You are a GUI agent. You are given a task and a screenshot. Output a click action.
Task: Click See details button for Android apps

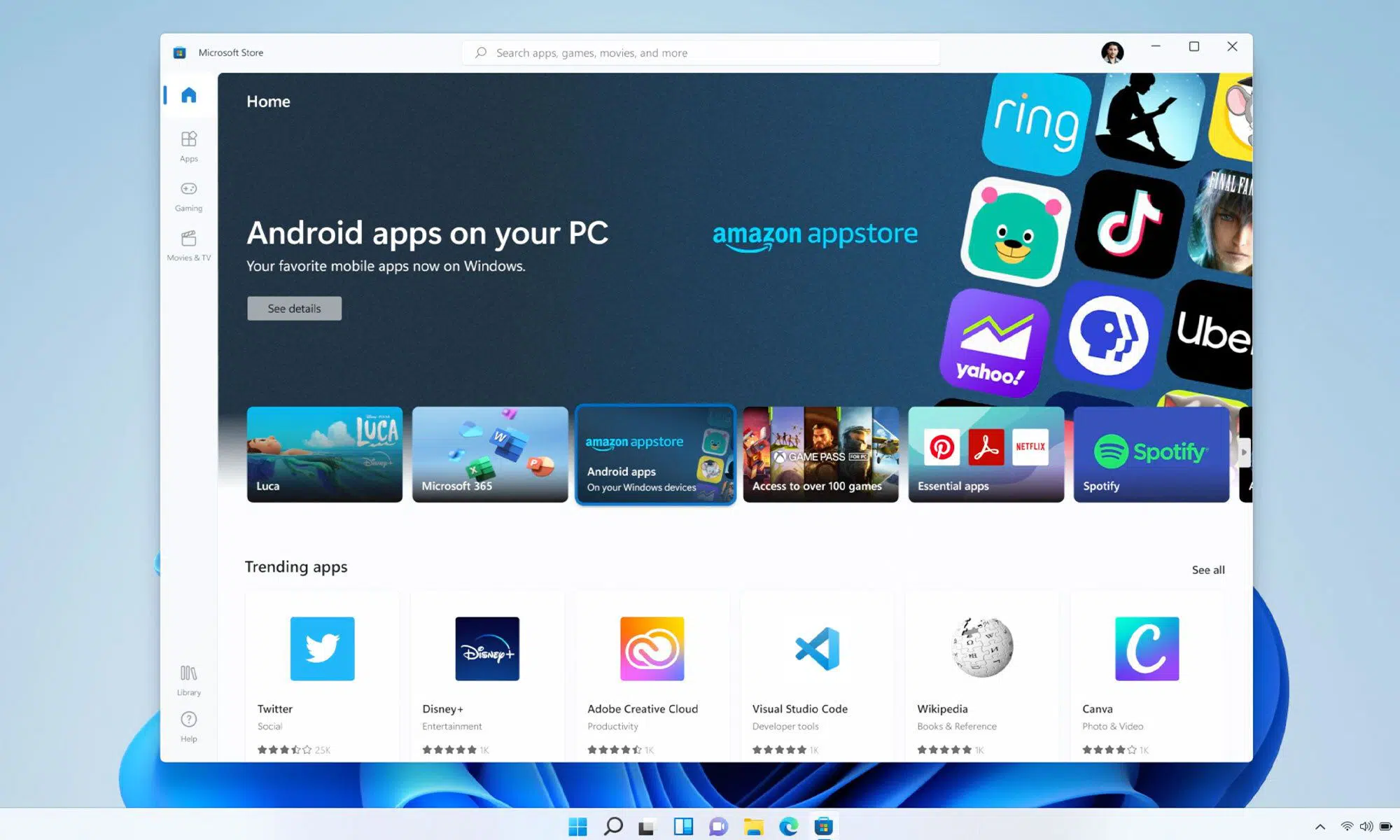click(294, 308)
